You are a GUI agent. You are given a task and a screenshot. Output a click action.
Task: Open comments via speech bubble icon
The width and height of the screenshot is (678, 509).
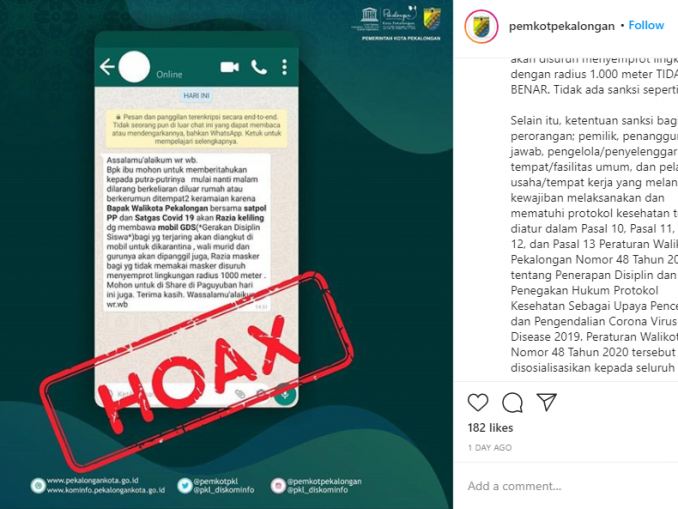pos(512,403)
